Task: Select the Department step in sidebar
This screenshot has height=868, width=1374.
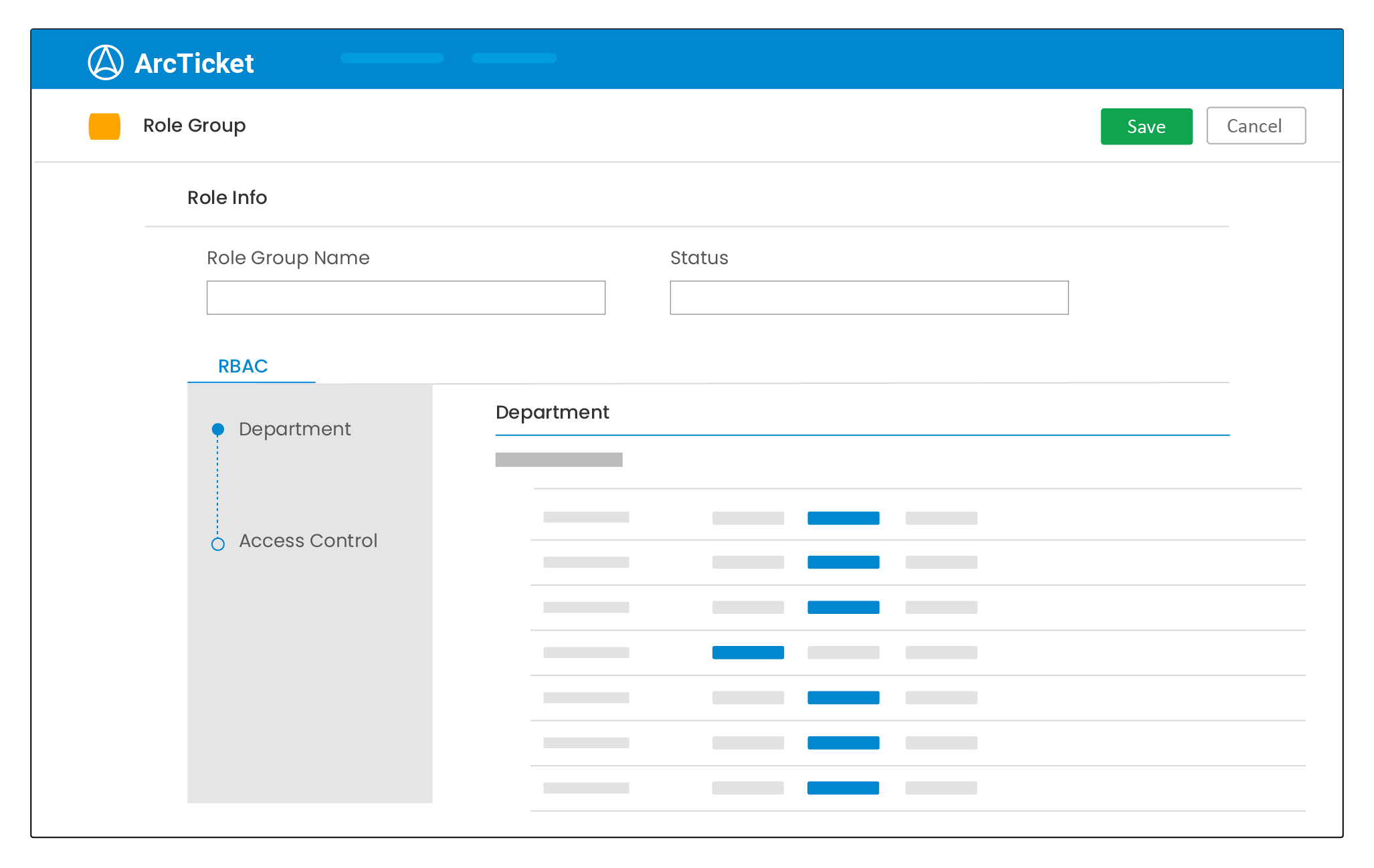Action: point(294,429)
